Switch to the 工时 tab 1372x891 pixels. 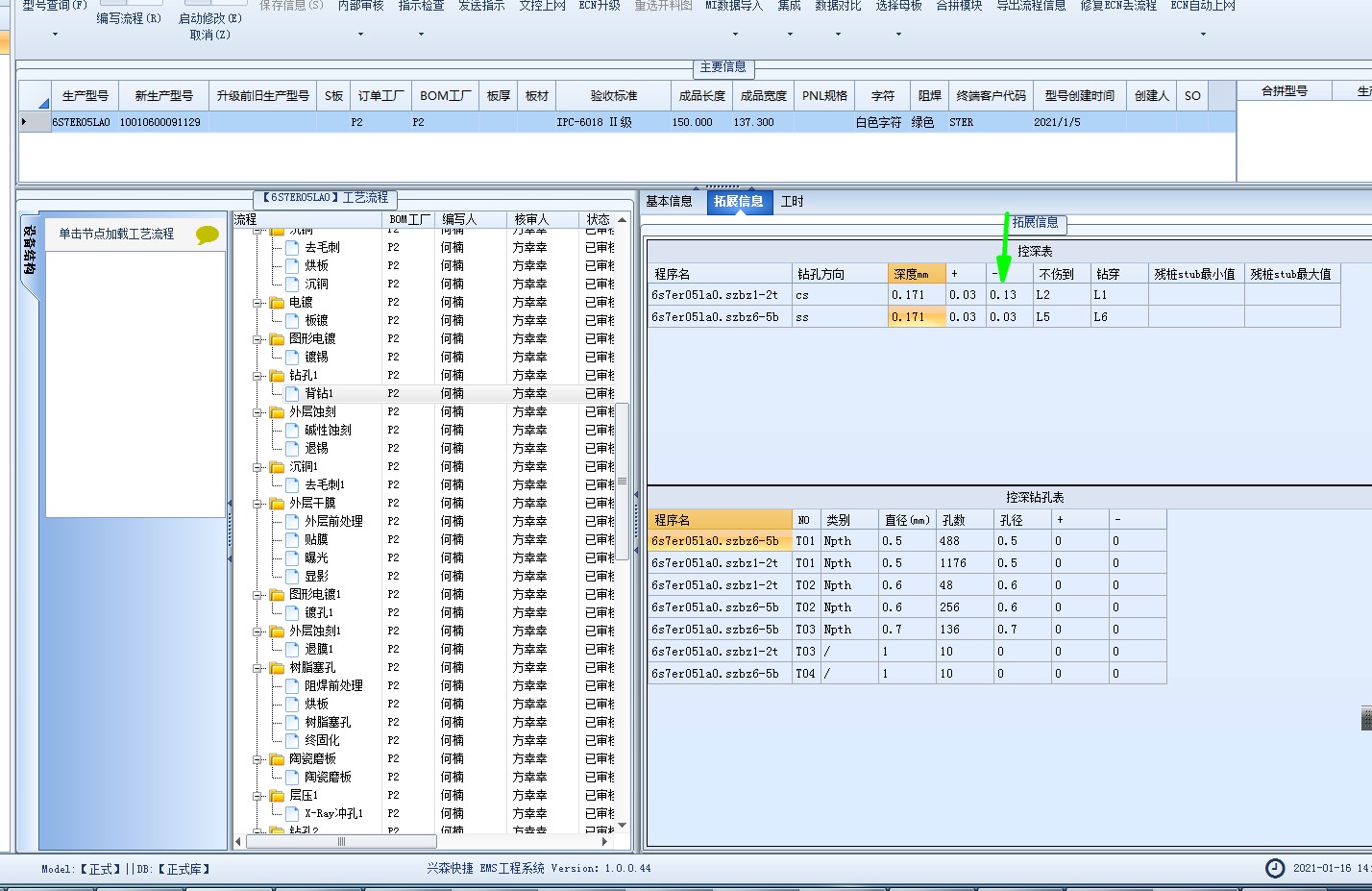(x=792, y=202)
